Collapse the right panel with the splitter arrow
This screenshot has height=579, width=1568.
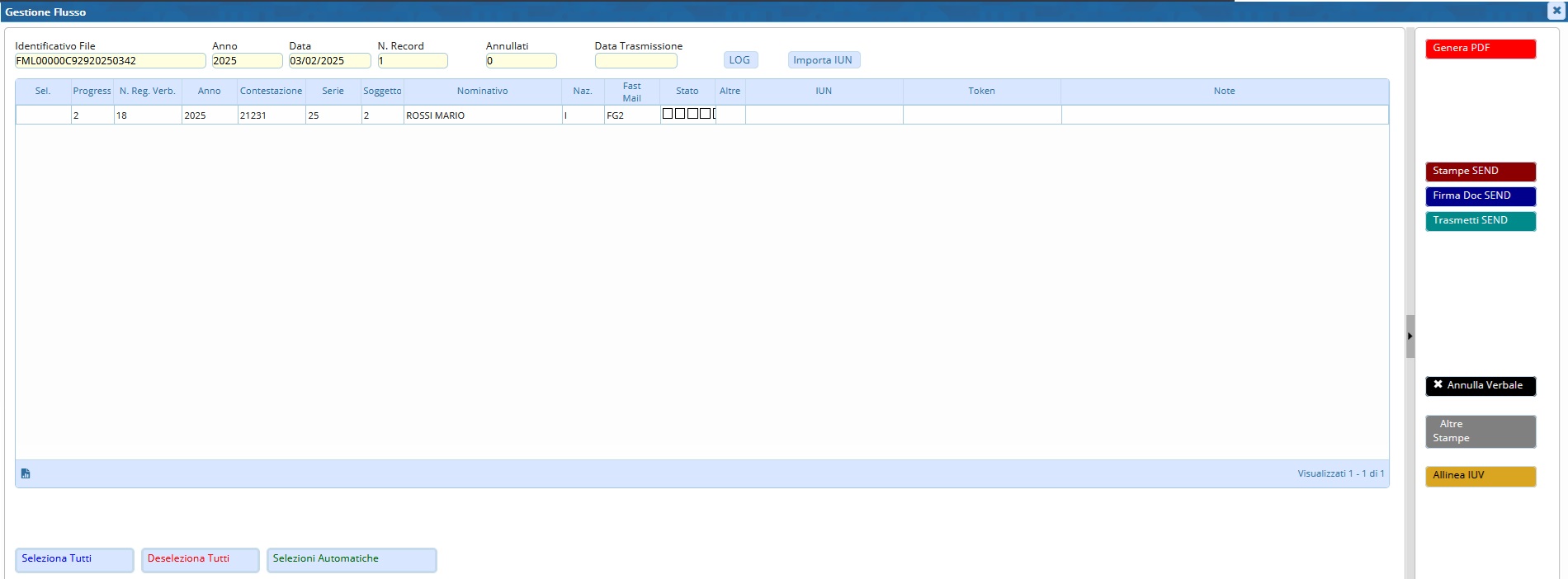point(1410,337)
